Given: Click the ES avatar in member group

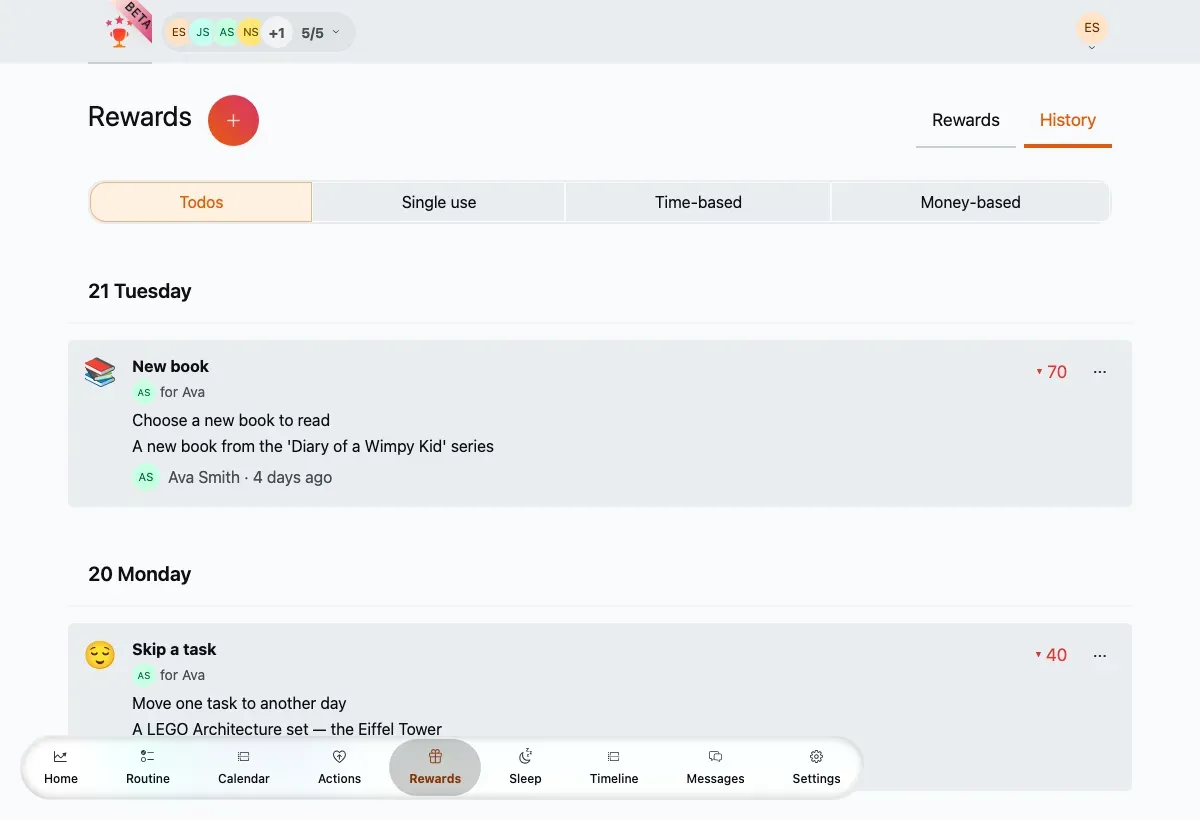Looking at the screenshot, I should (179, 32).
